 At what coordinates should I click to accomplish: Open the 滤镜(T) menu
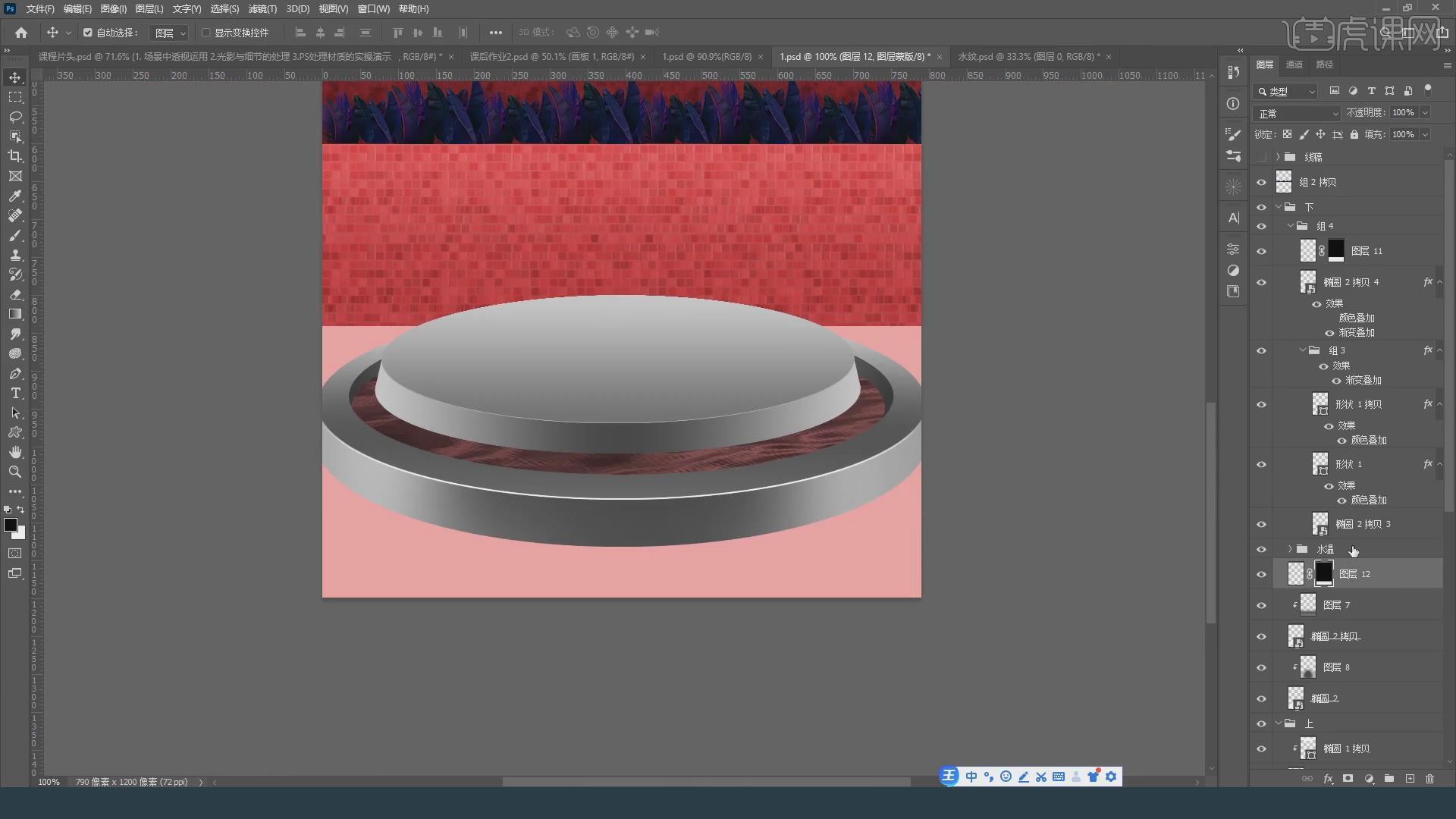click(x=262, y=9)
